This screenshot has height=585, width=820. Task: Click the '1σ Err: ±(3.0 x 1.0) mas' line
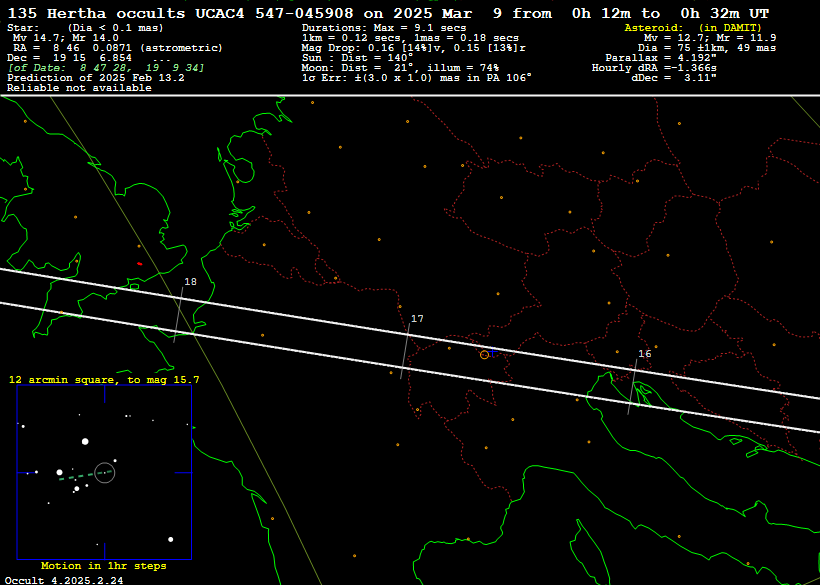(x=416, y=77)
